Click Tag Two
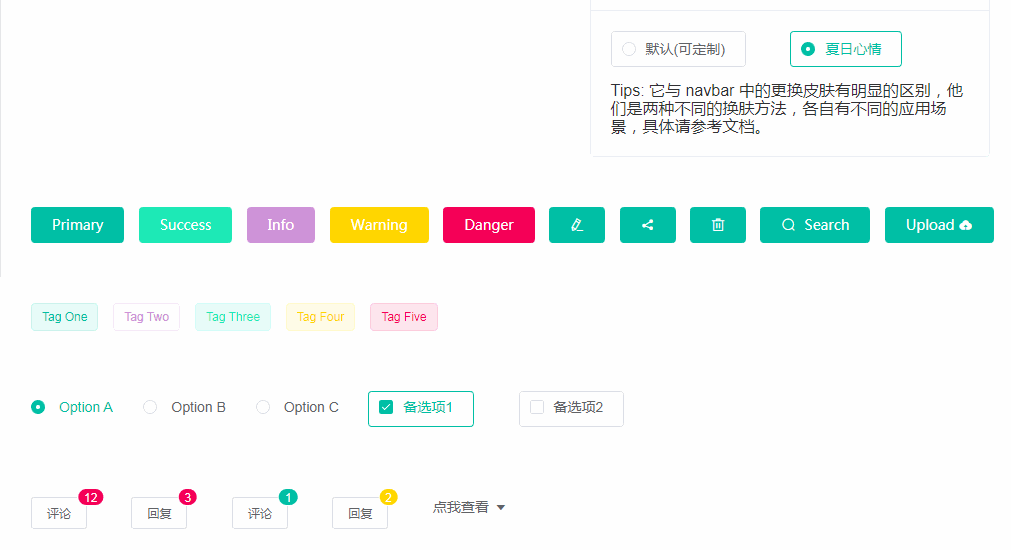 [146, 317]
